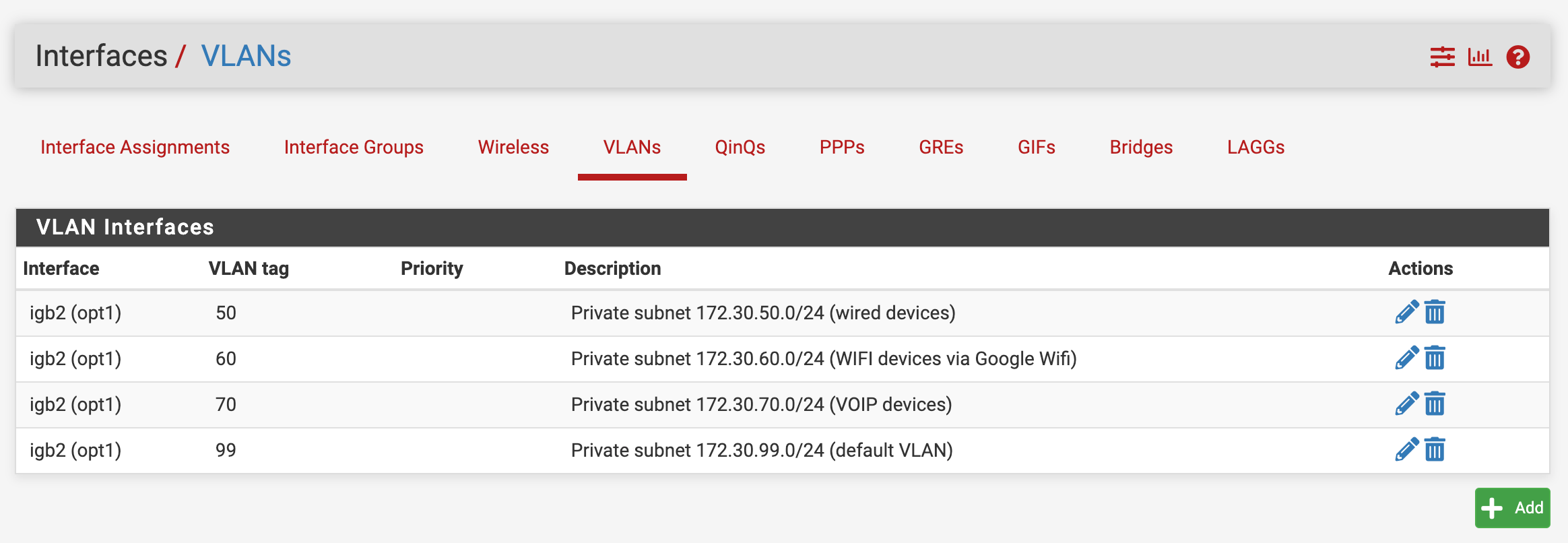
Task: Add a new VLAN
Action: [x=1512, y=508]
